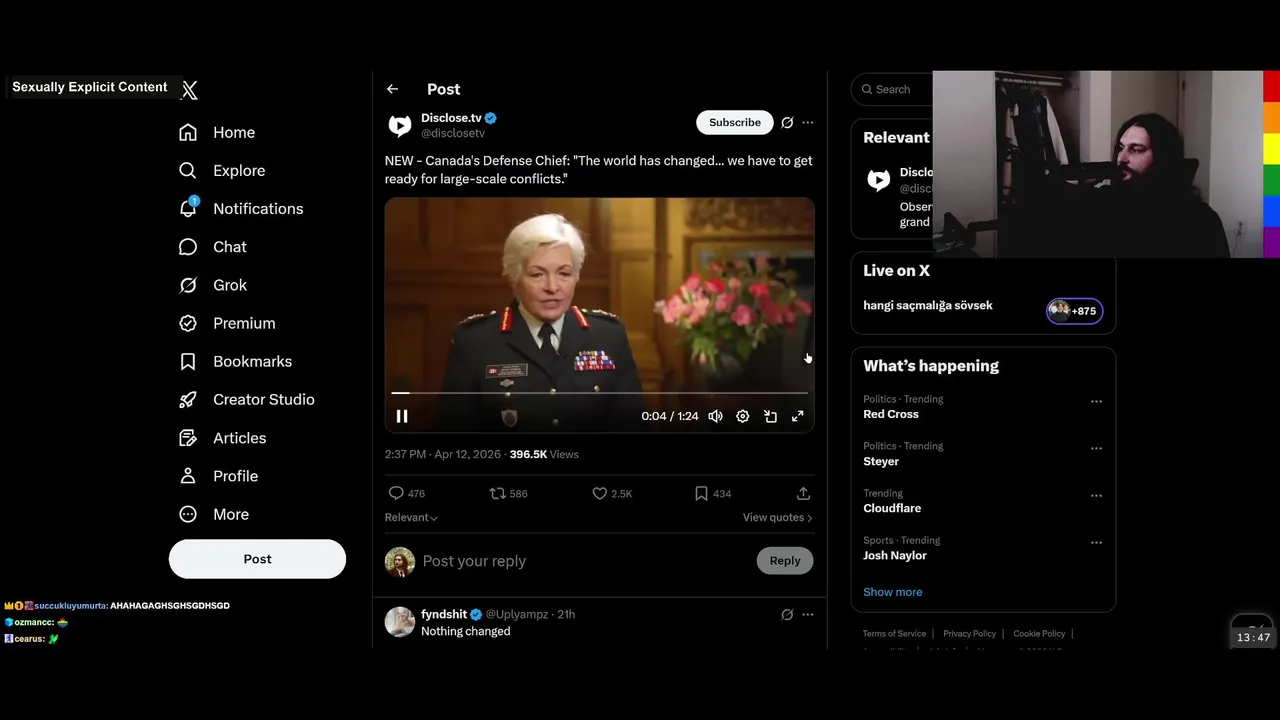Viewport: 1280px width, 720px height.
Task: Open the Relevant sort dropdown
Action: pyautogui.click(x=411, y=517)
